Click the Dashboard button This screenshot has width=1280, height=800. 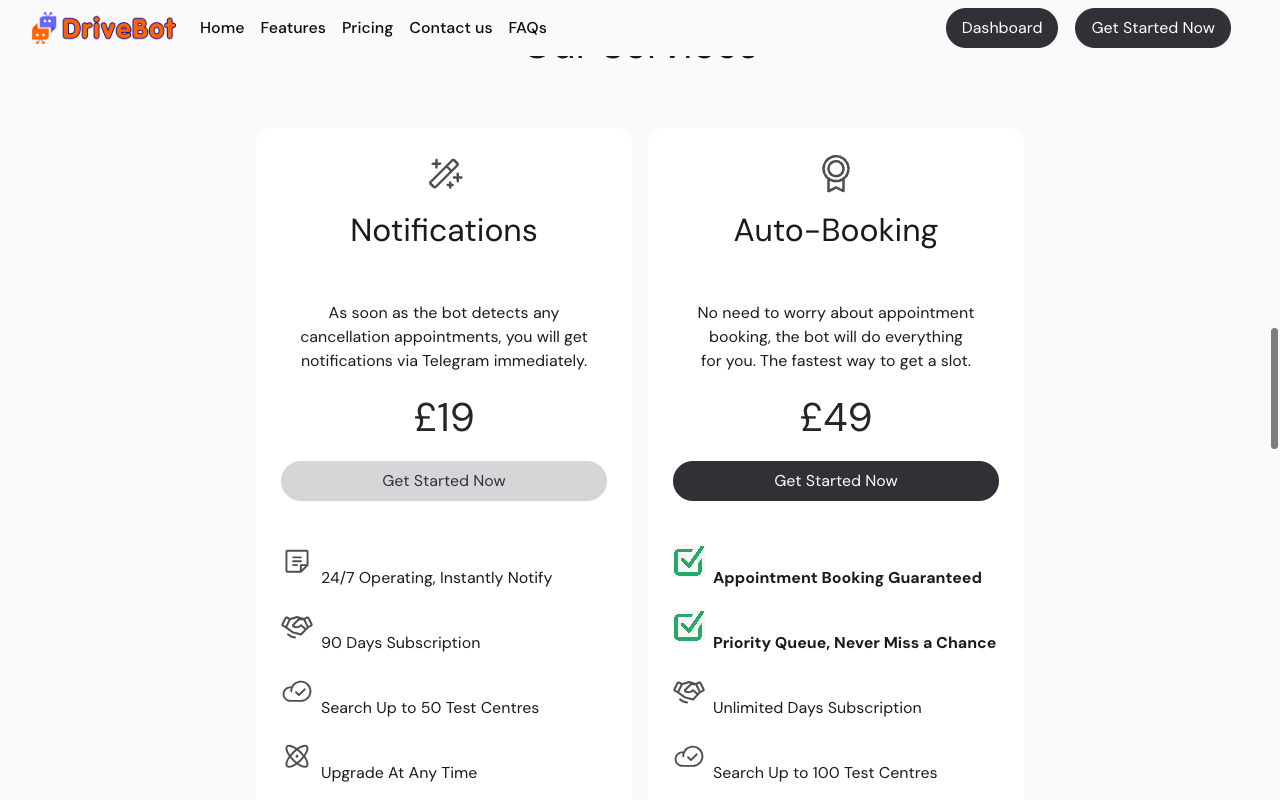pyautogui.click(x=1001, y=27)
